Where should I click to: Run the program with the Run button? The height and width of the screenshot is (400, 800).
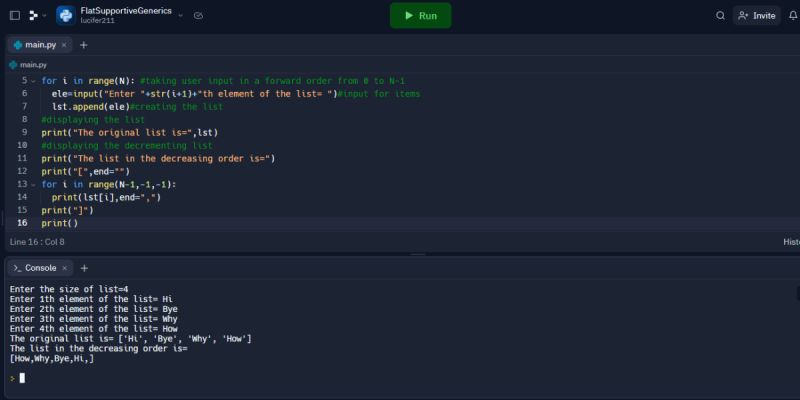(x=420, y=15)
